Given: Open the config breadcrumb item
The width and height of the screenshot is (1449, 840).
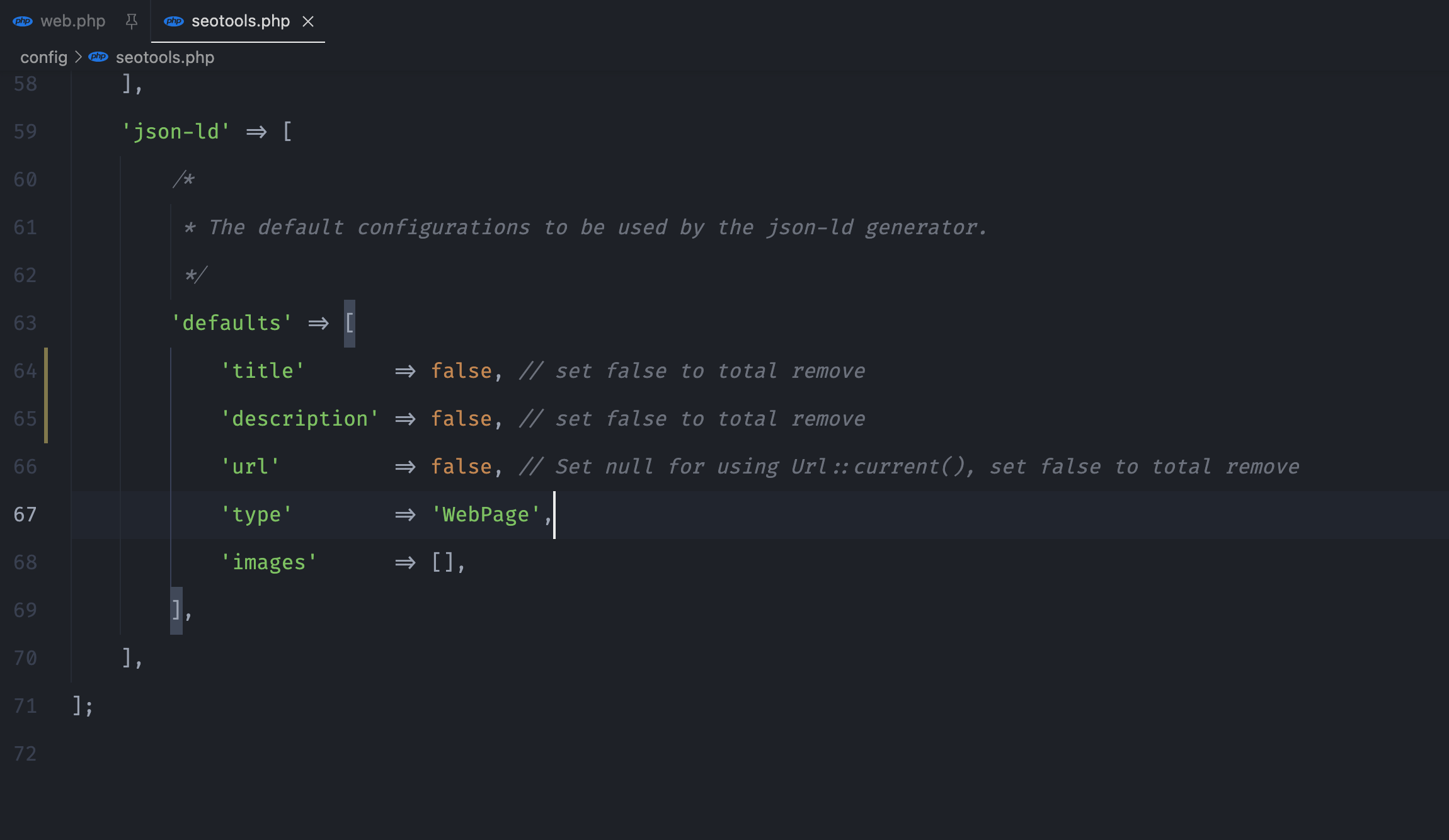Looking at the screenshot, I should click(x=43, y=57).
